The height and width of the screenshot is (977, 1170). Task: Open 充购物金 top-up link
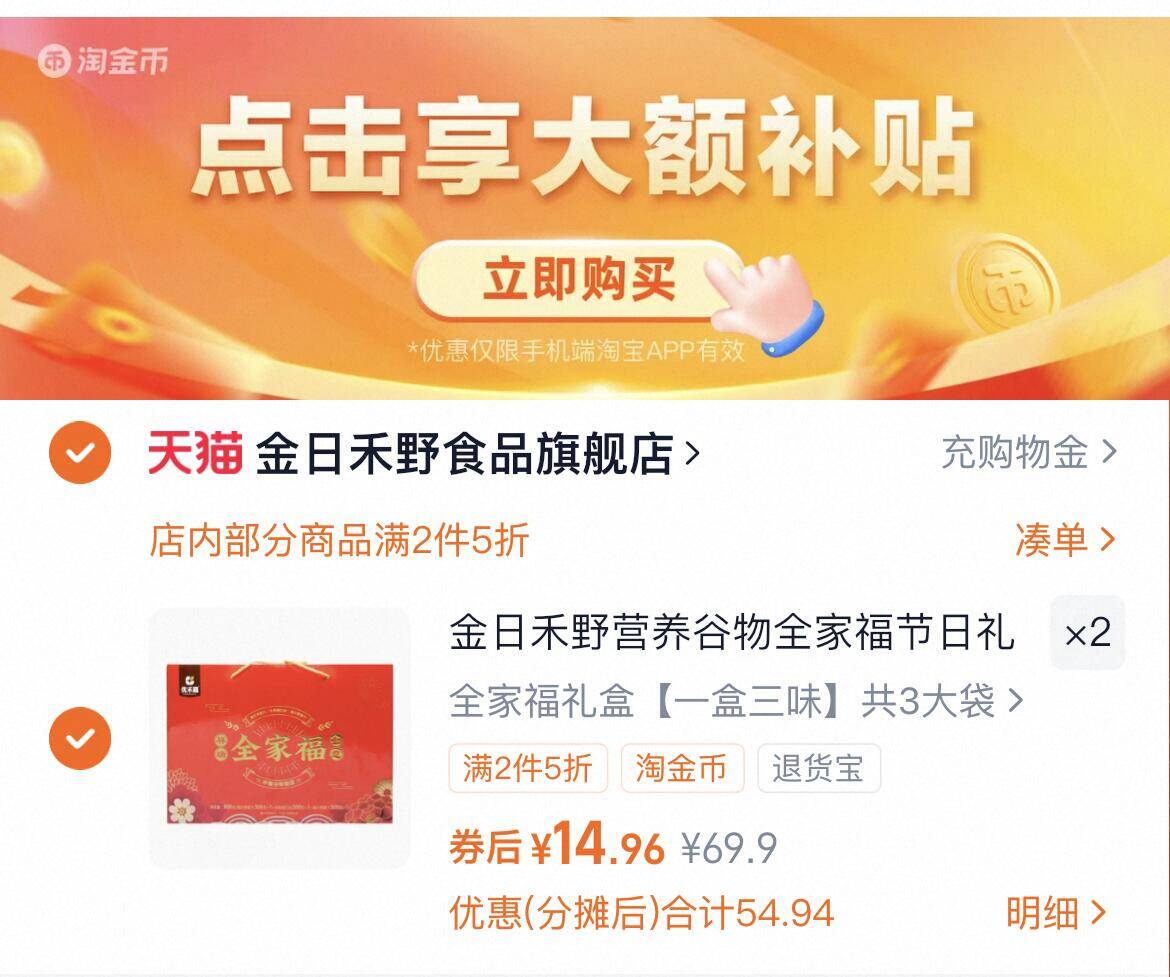pos(1029,452)
